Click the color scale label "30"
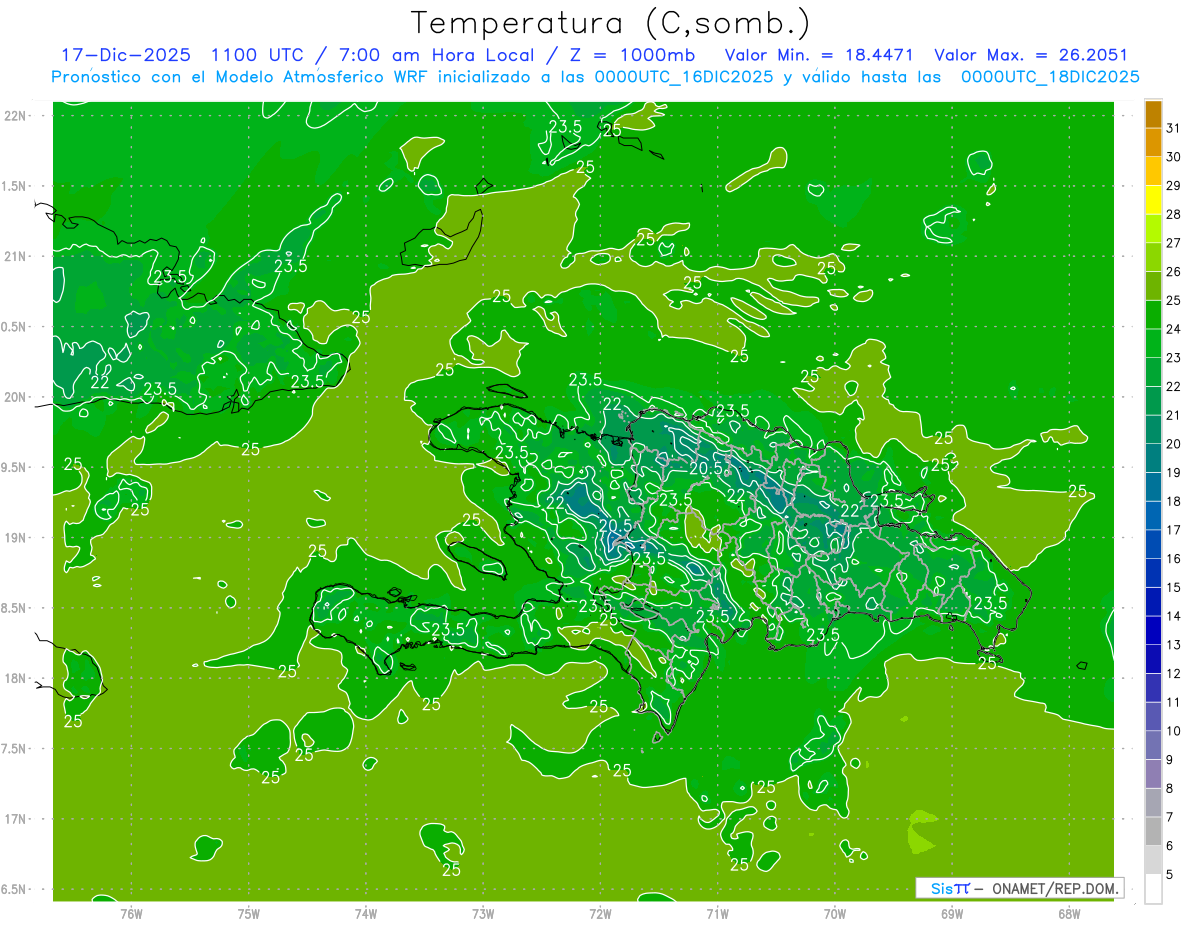This screenshot has height=927, width=1200. tap(1174, 157)
